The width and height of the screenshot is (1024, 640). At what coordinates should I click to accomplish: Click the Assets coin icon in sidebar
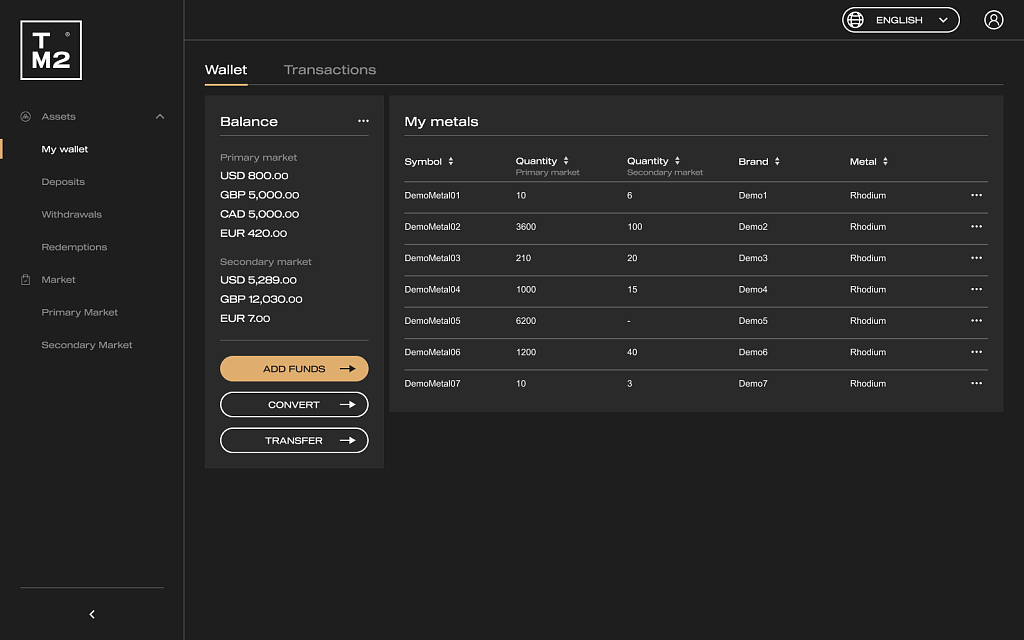25,116
